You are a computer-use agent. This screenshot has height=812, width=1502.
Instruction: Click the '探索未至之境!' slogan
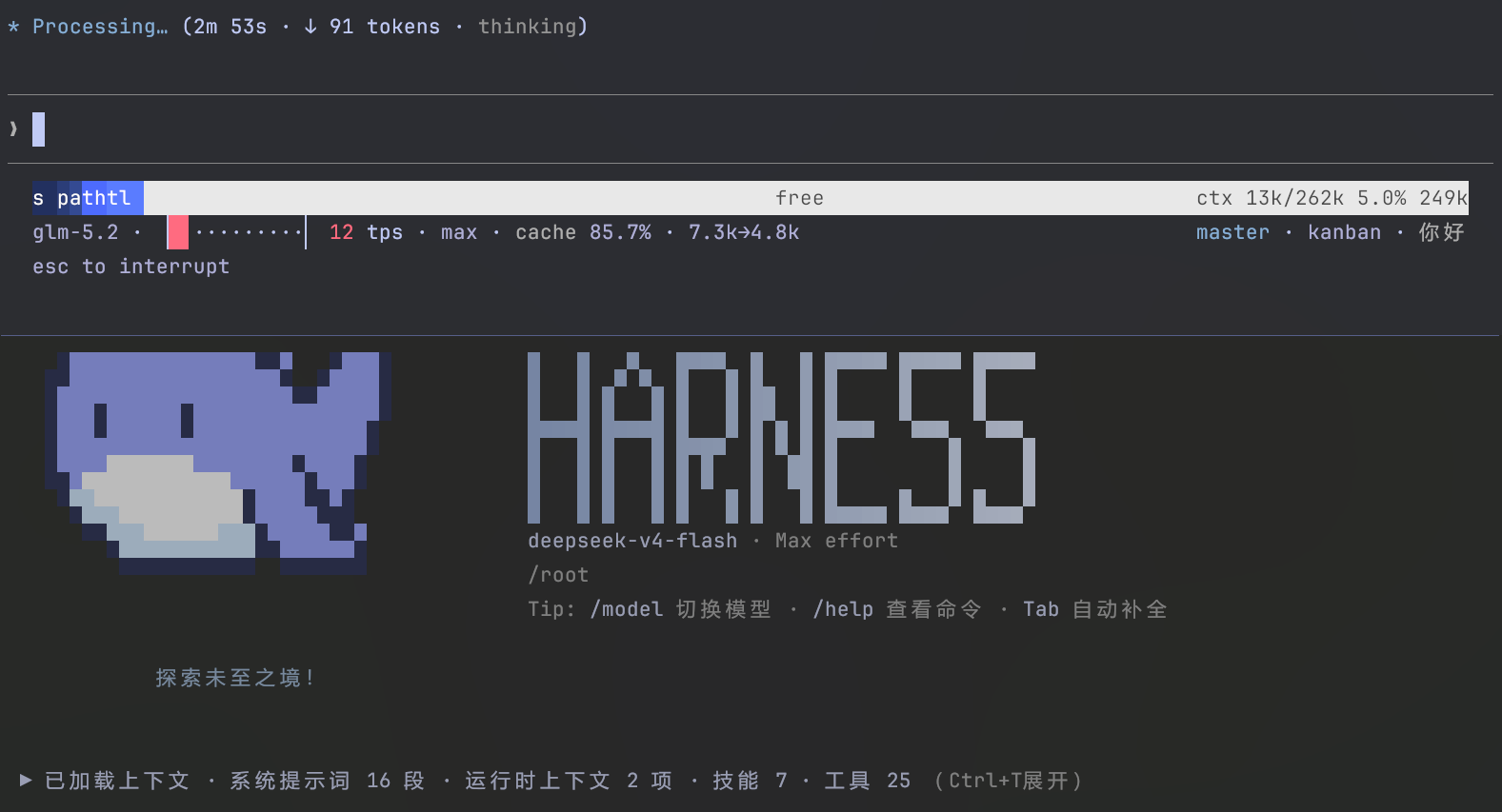coord(235,678)
